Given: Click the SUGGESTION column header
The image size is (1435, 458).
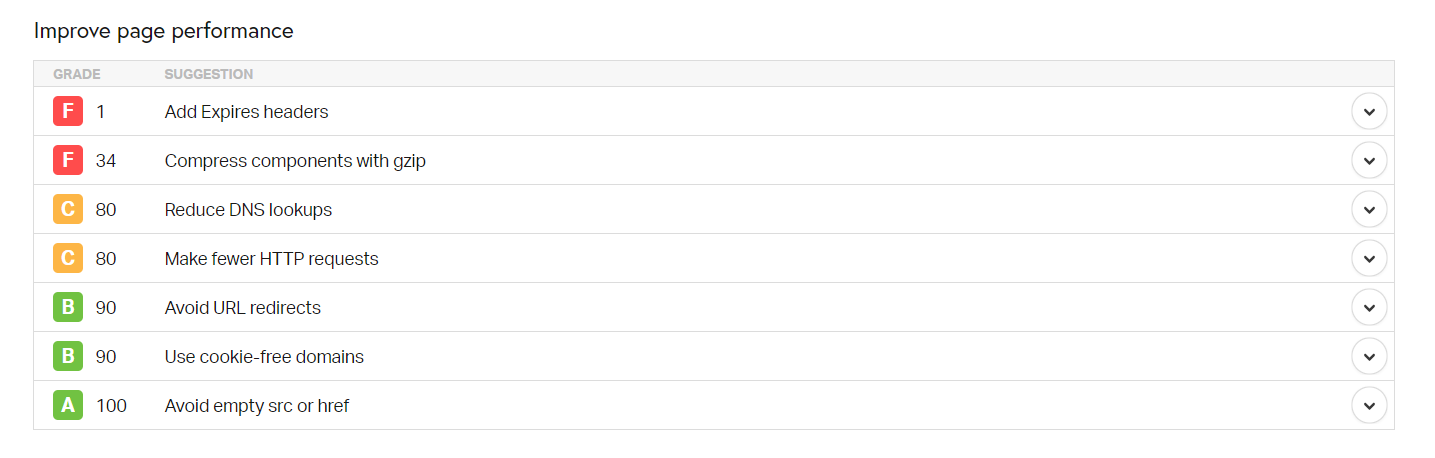Looking at the screenshot, I should point(209,74).
